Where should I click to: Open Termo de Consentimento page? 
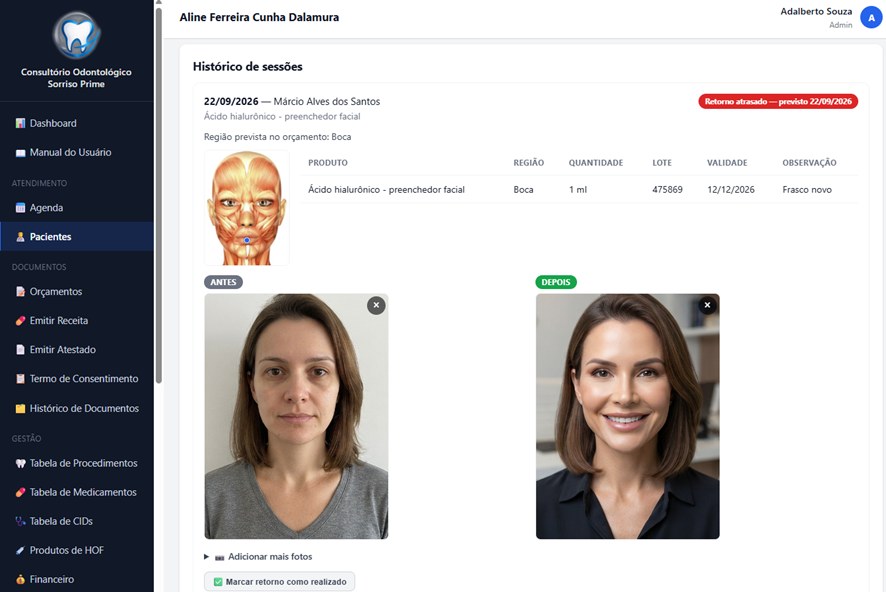pyautogui.click(x=76, y=379)
